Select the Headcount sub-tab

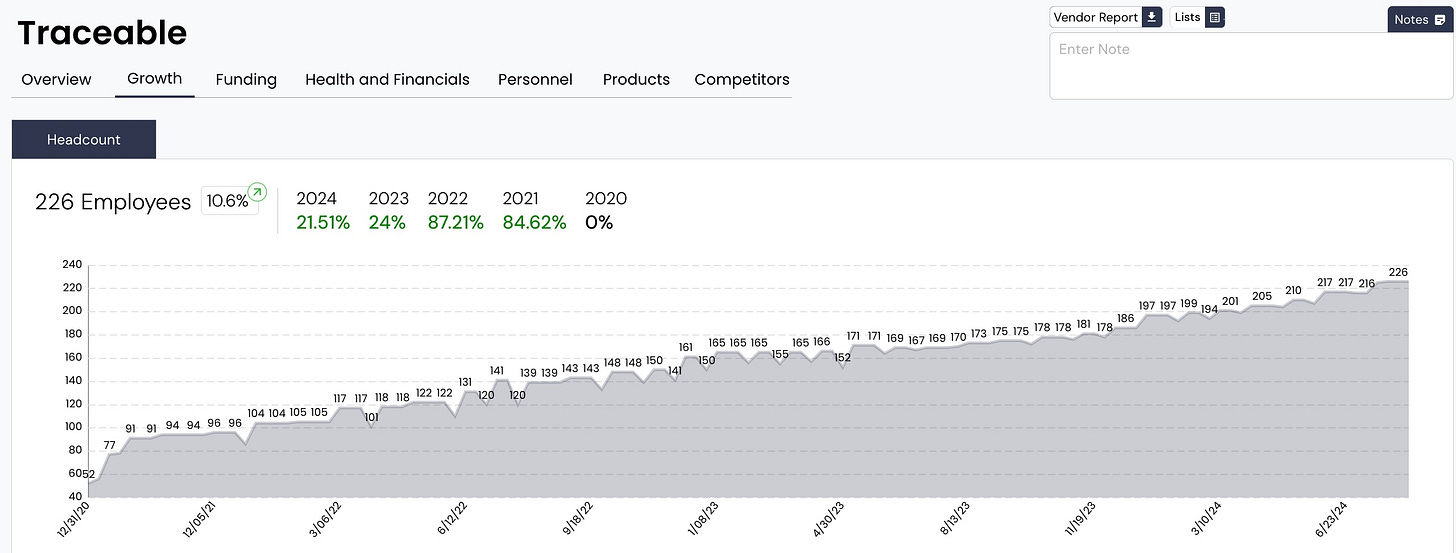[x=84, y=139]
